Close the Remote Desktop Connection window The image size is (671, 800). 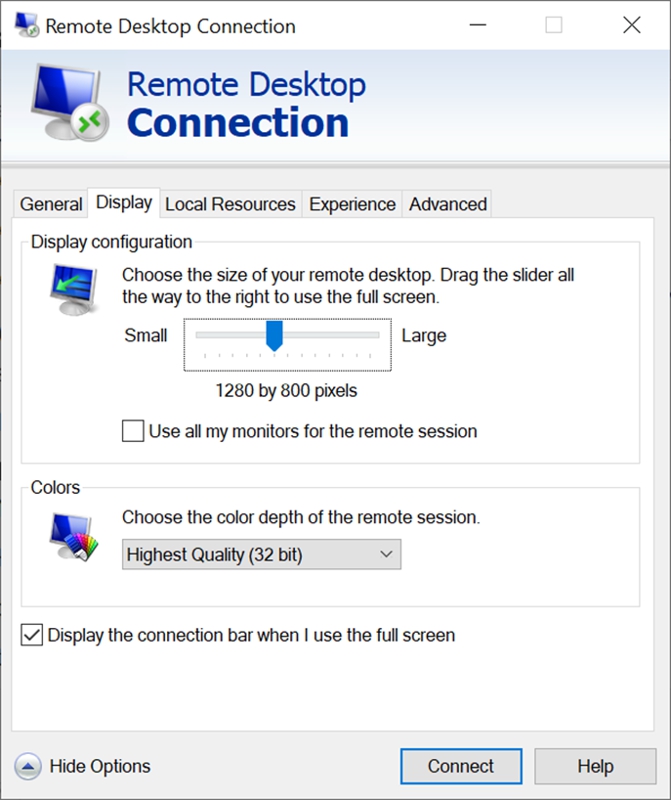click(632, 25)
